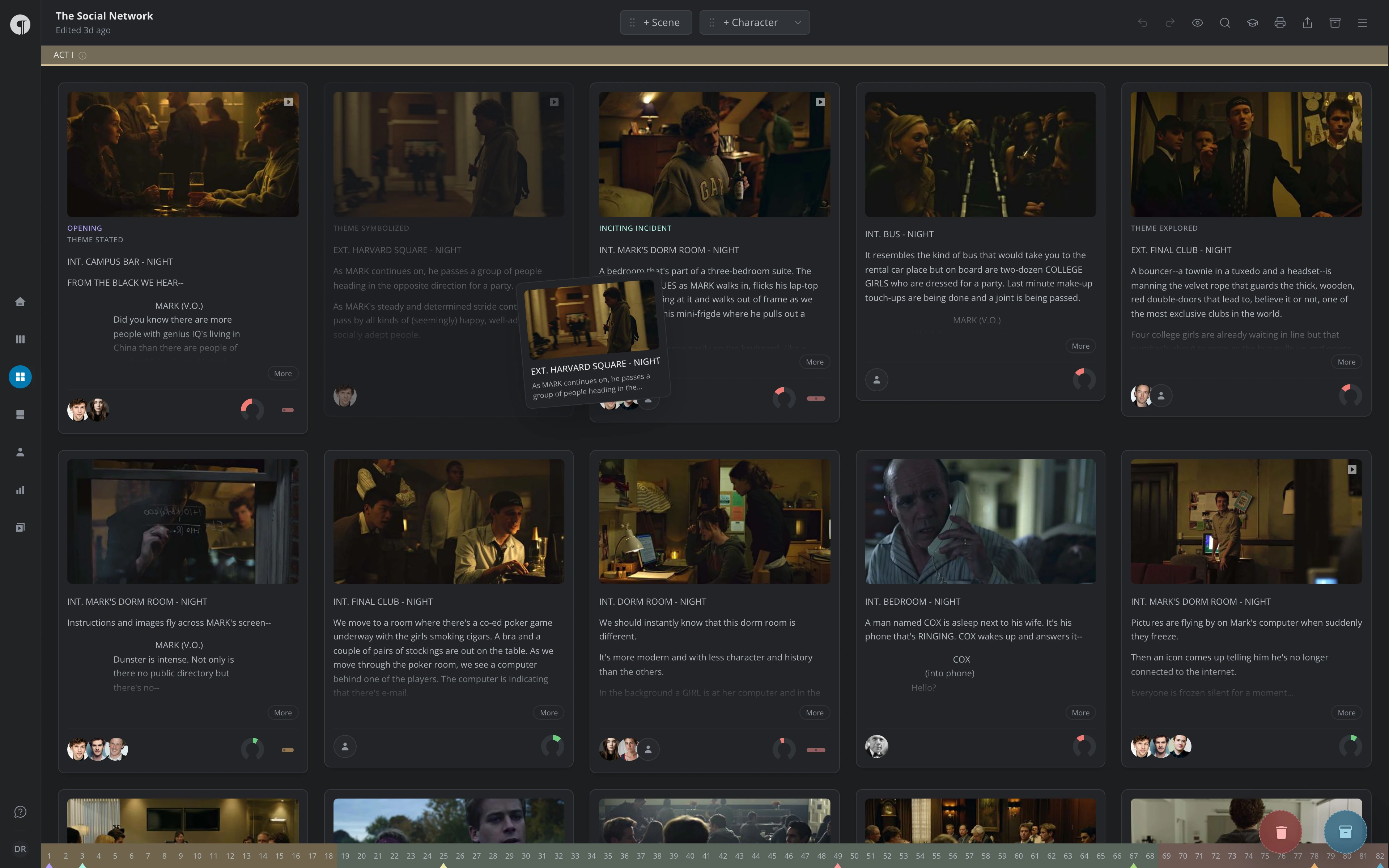Toggle pill indicator on Campus Bar card
Screen dimensions: 1389x868
tap(288, 410)
